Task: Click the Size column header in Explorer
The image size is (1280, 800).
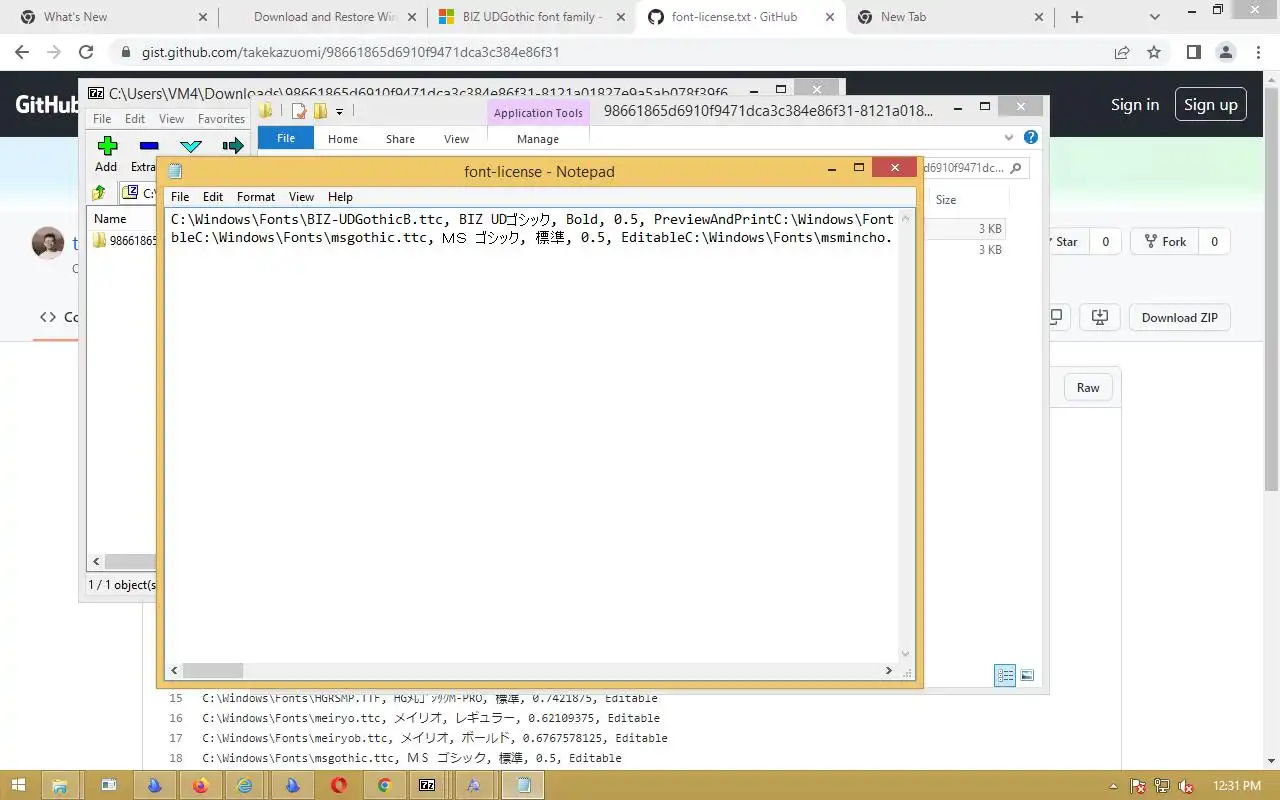Action: [946, 199]
